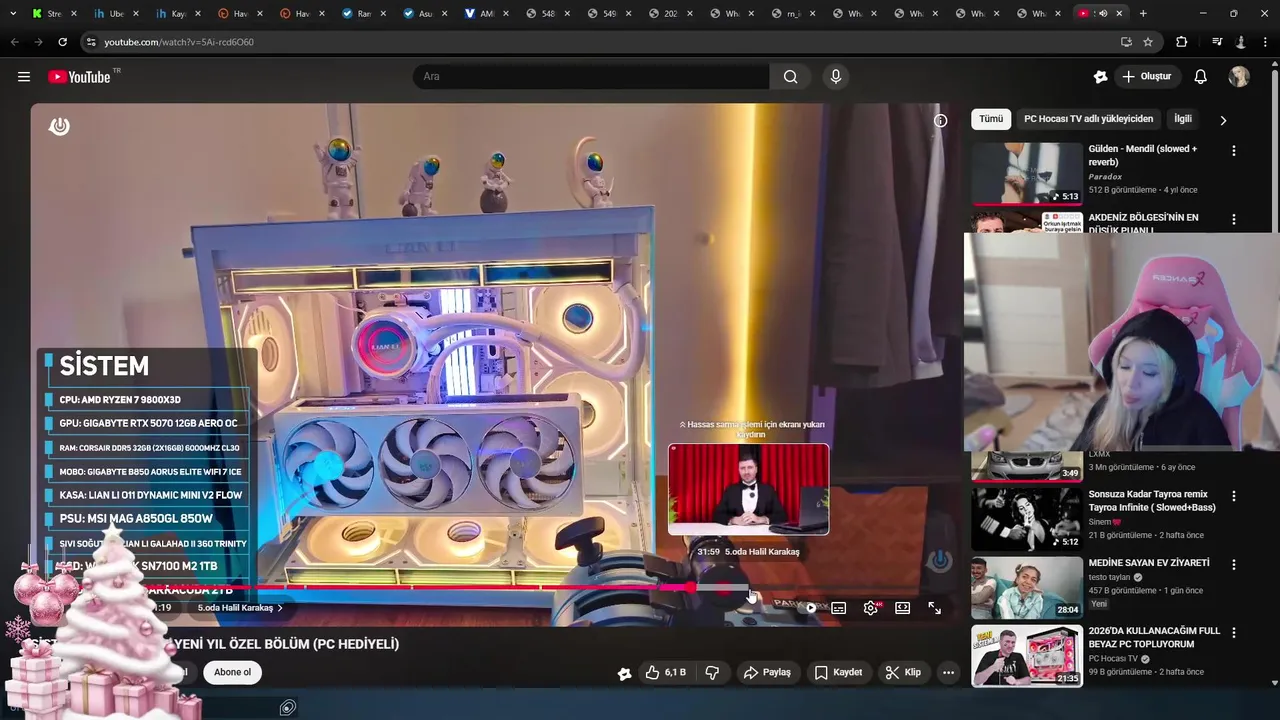The width and height of the screenshot is (1280, 720).
Task: Show video info cards icon
Action: click(940, 120)
